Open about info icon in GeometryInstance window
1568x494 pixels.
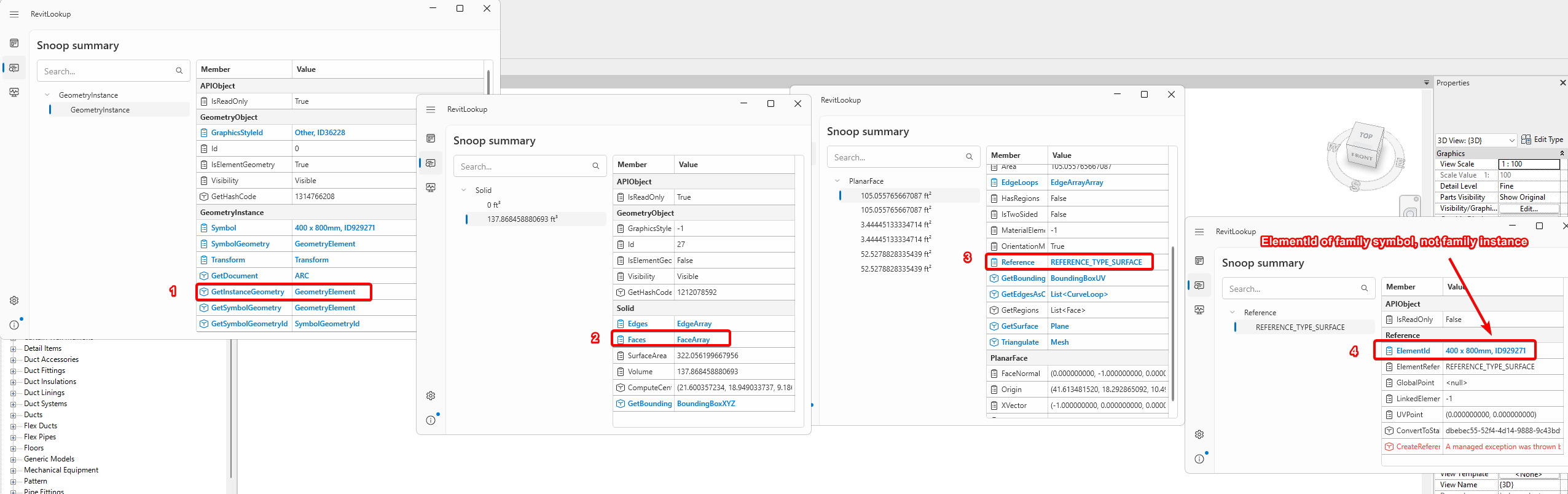tap(14, 325)
